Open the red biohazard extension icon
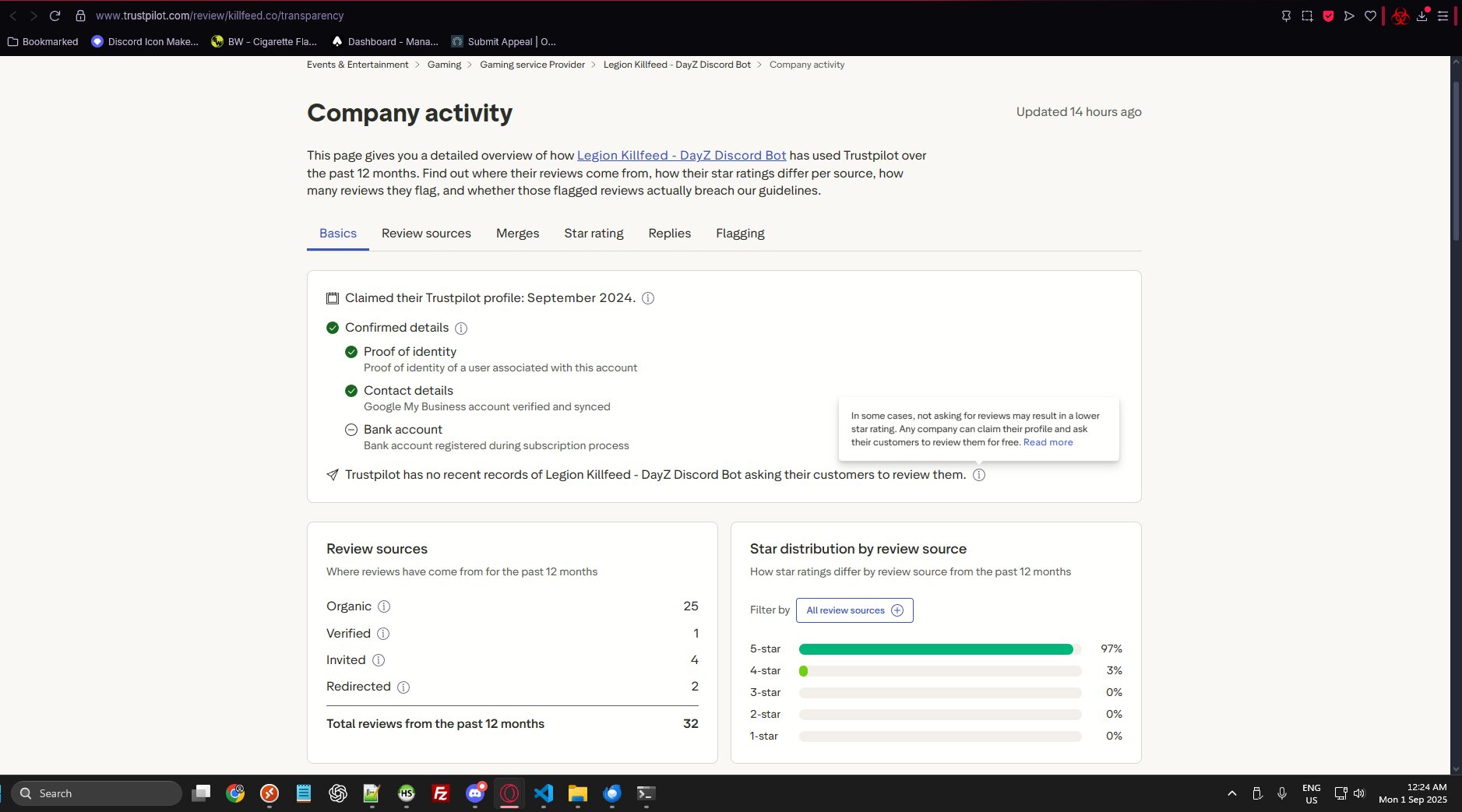 (x=1400, y=16)
